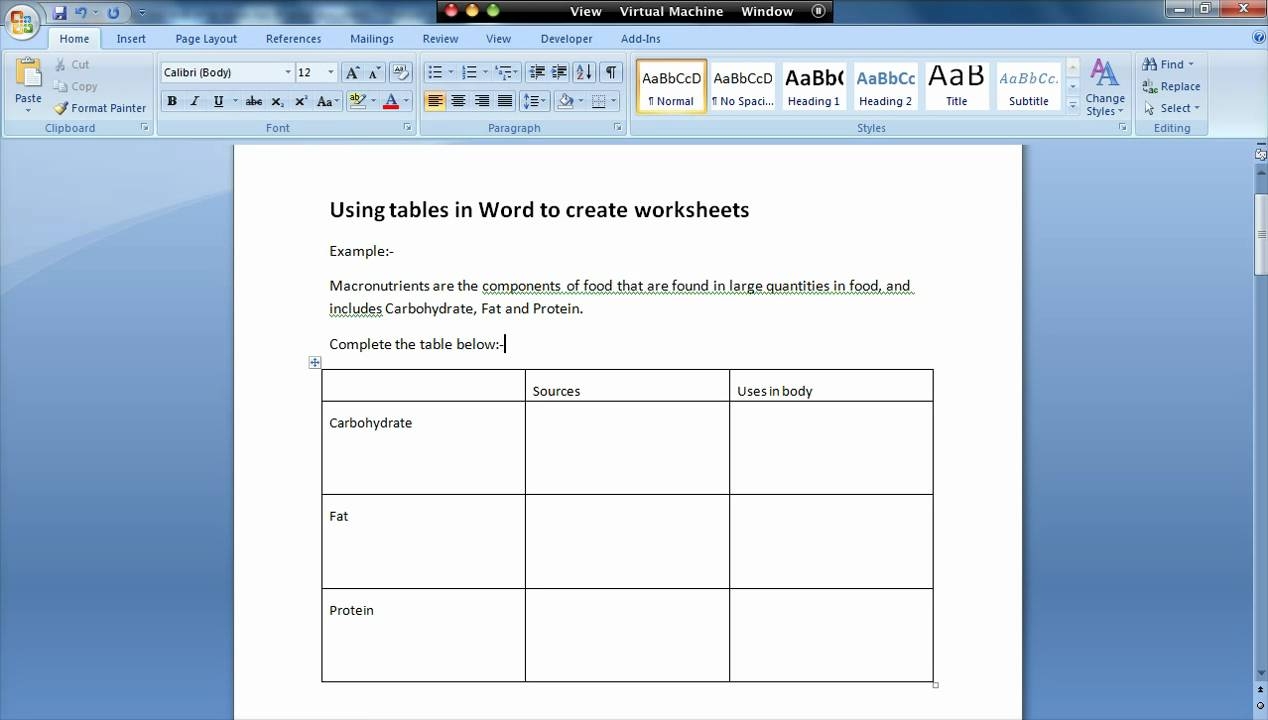Show paragraph formatting marks
Image resolution: width=1268 pixels, height=720 pixels.
click(x=611, y=72)
